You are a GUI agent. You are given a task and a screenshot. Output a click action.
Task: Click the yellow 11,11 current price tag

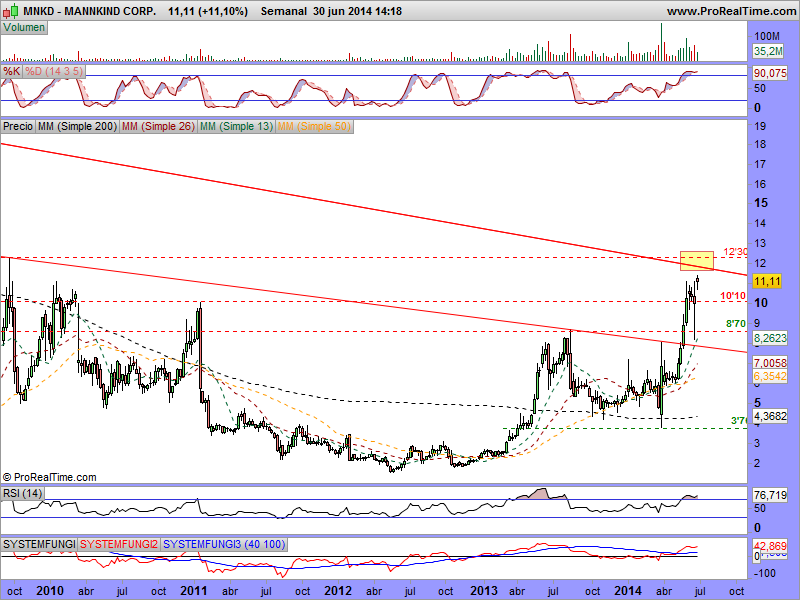point(767,281)
